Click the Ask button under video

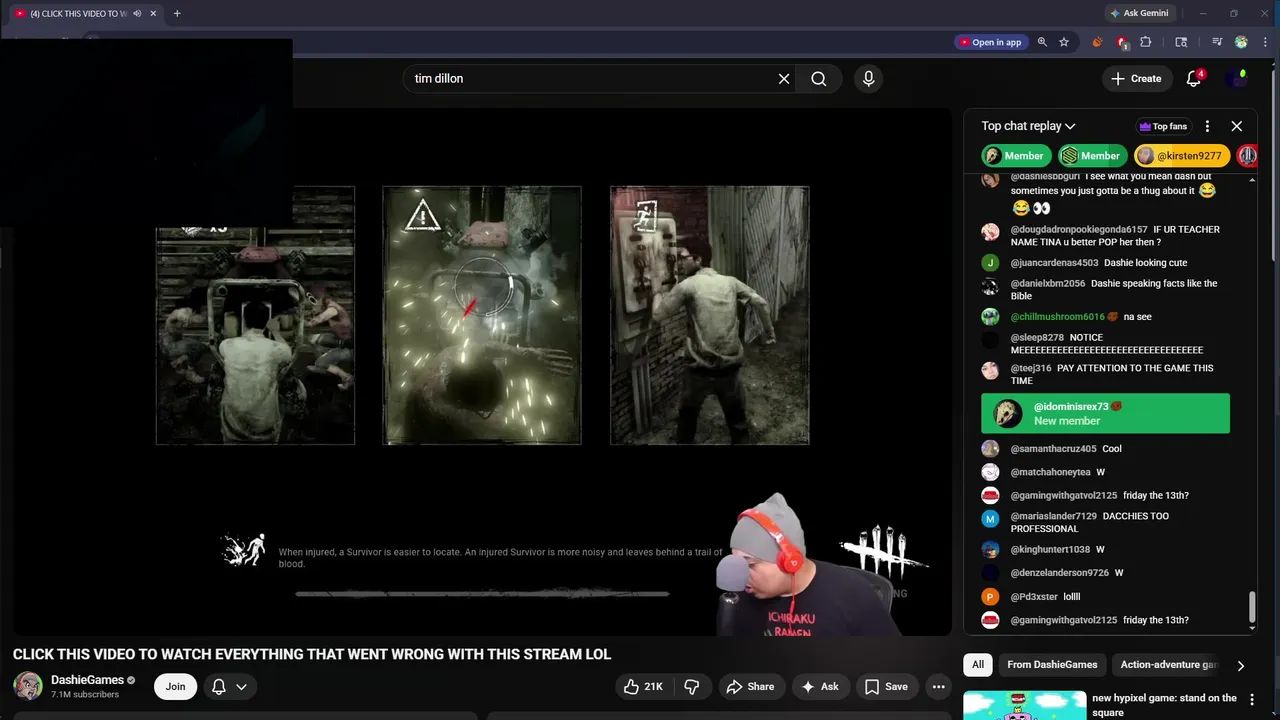click(x=820, y=686)
